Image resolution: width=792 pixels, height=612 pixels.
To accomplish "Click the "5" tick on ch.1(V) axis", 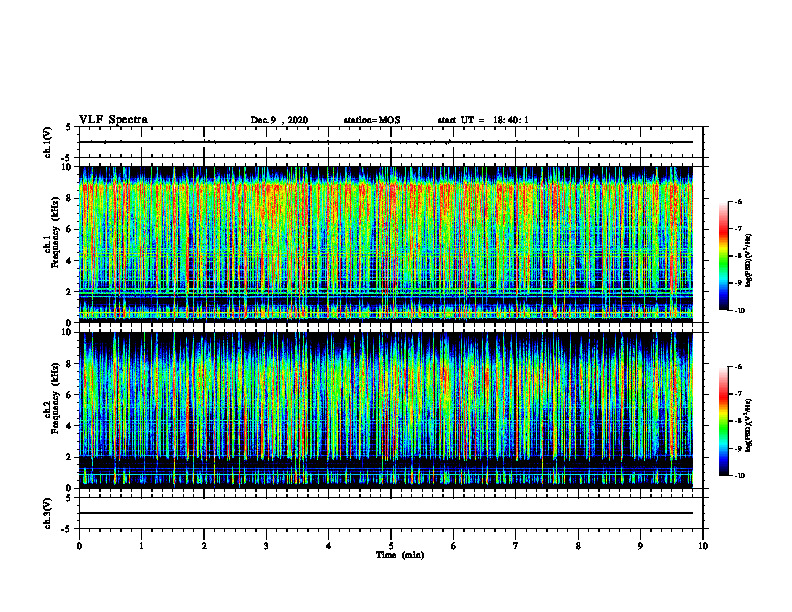I will (69, 128).
